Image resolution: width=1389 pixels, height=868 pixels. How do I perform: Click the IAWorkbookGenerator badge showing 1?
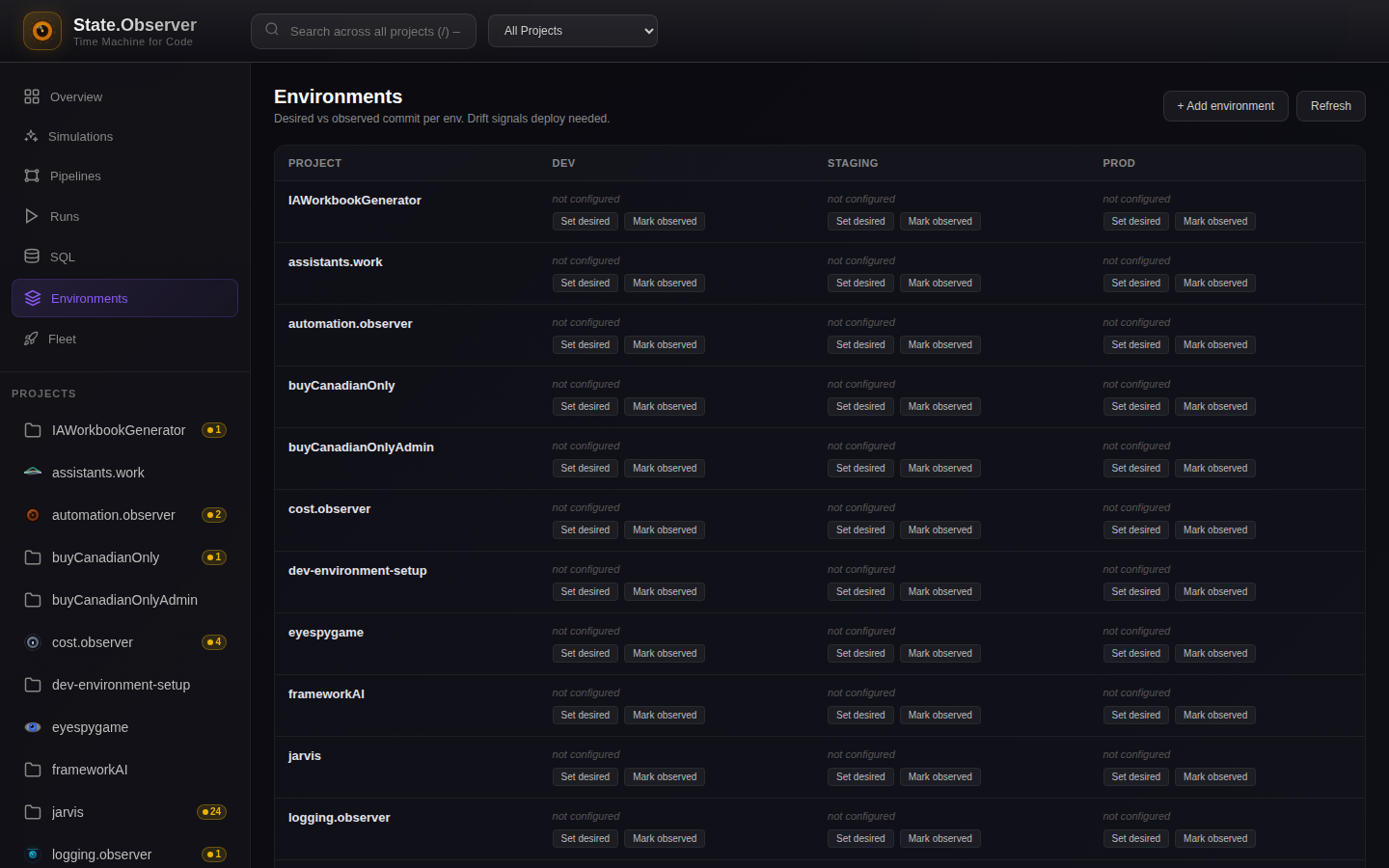point(214,430)
